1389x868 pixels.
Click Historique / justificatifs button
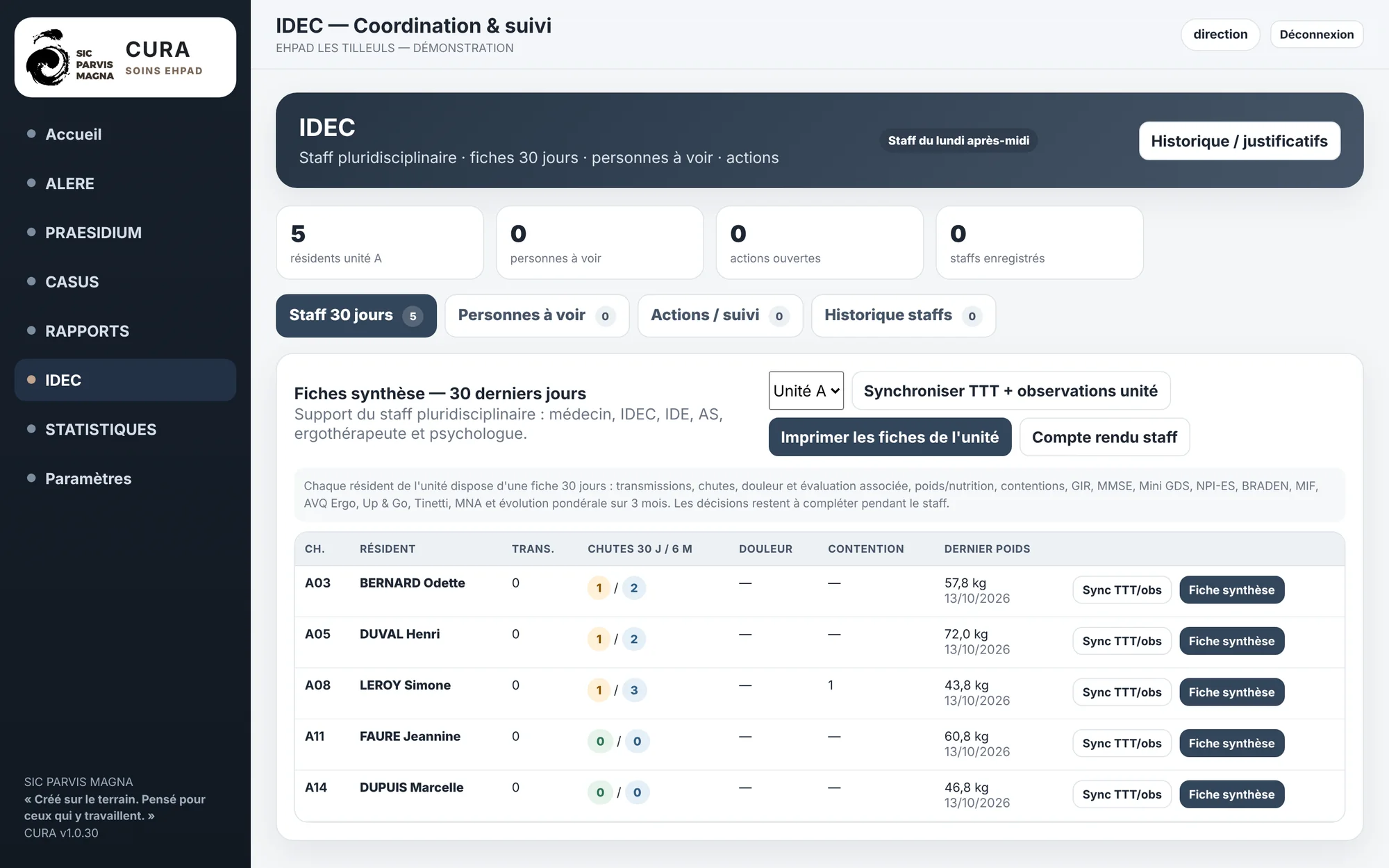[x=1239, y=141]
